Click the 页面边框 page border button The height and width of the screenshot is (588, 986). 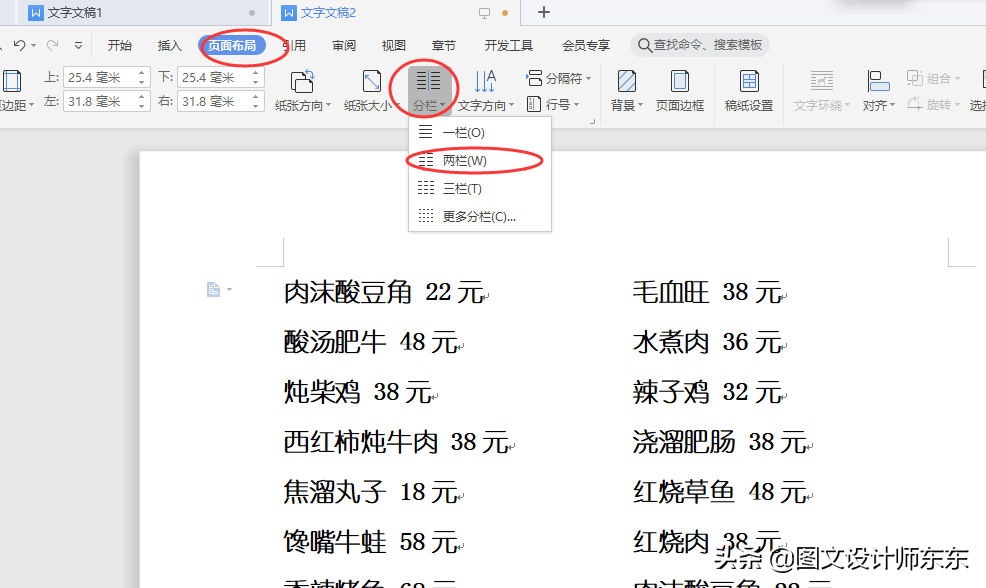[x=680, y=91]
